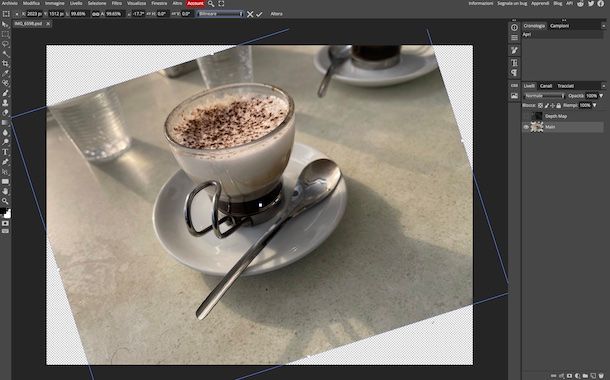
Task: Select the Spot Healing Brush tool
Action: pyautogui.click(x=5, y=83)
